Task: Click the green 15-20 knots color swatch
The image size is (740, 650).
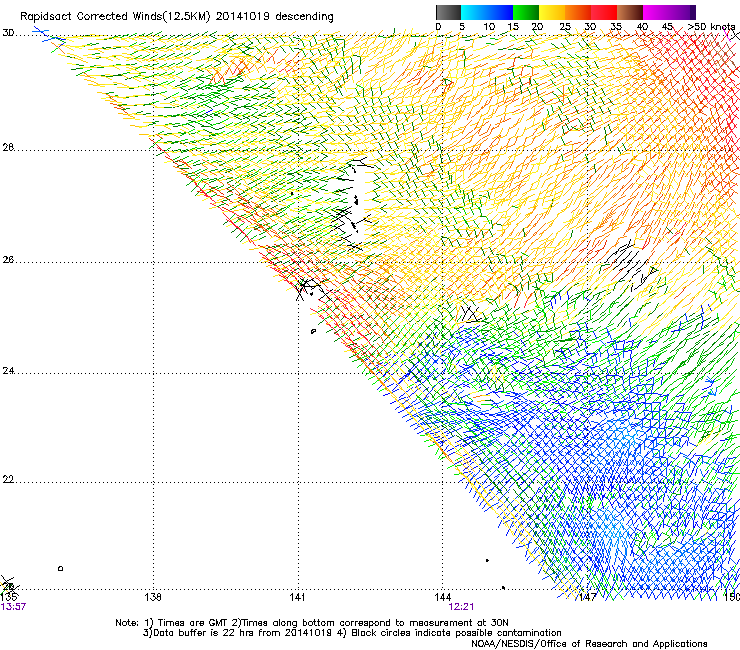Action: [526, 12]
